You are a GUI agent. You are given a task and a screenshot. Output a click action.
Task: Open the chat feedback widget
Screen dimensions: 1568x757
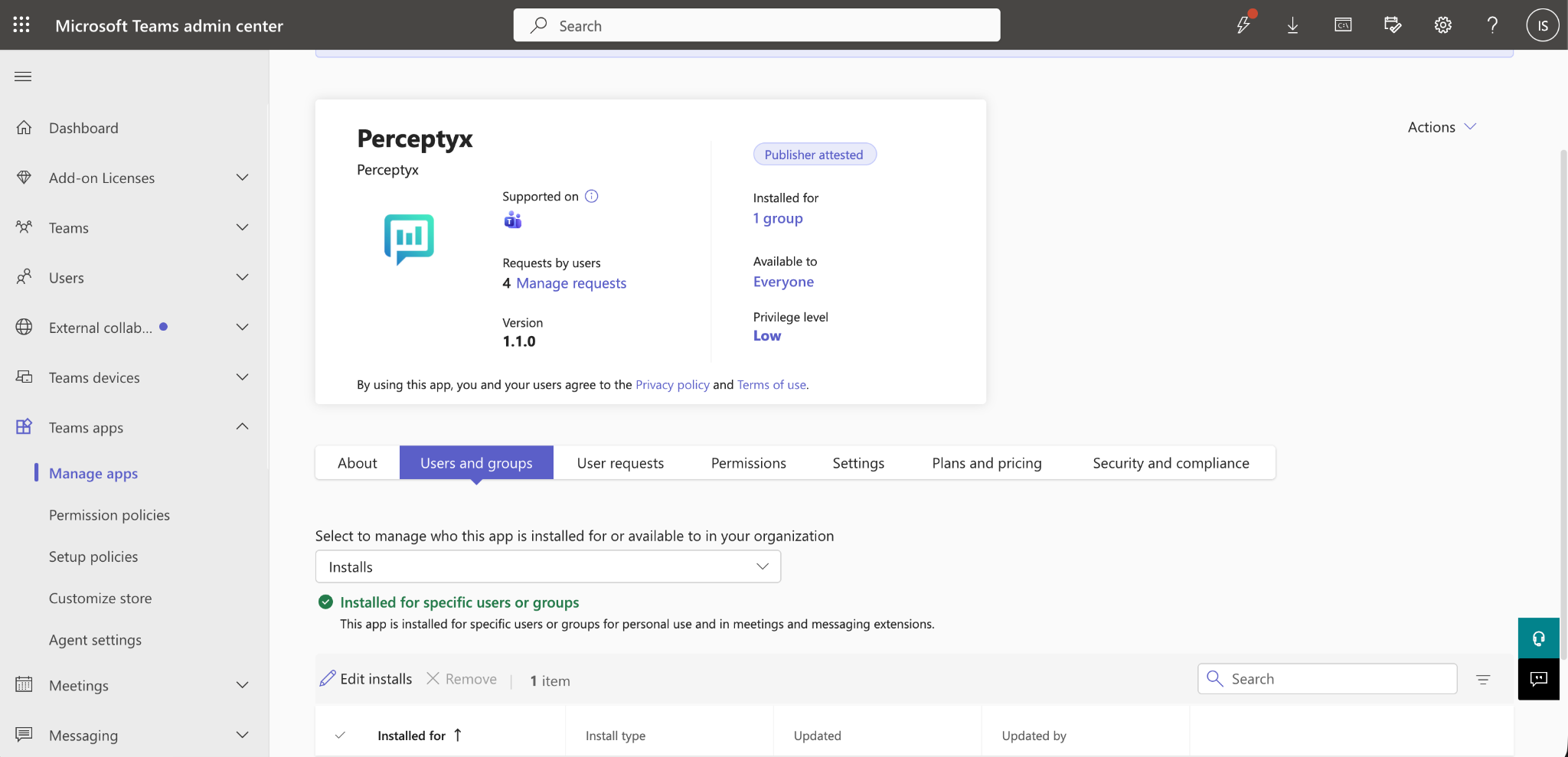(x=1538, y=679)
